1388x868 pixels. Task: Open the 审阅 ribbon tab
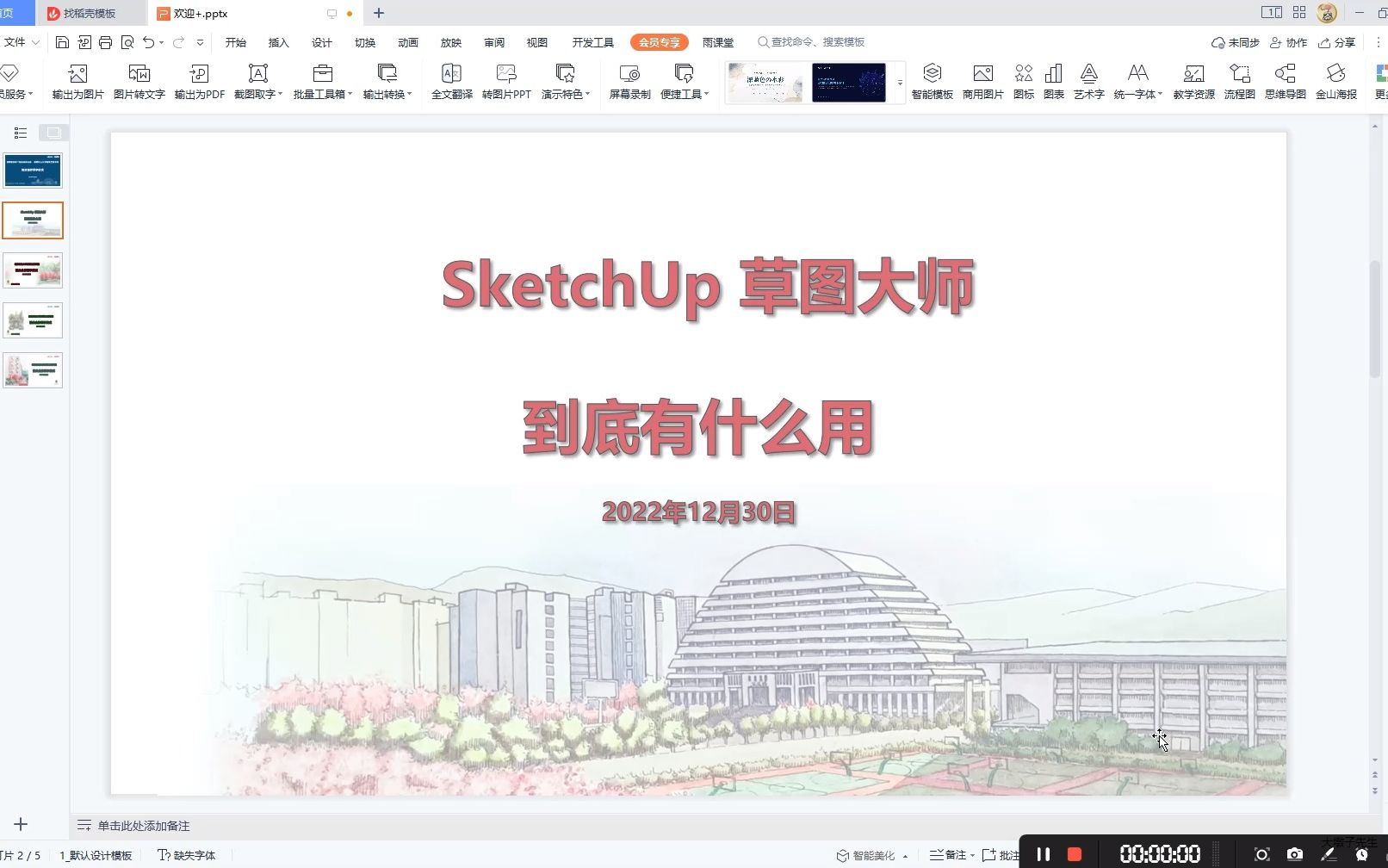click(x=494, y=42)
